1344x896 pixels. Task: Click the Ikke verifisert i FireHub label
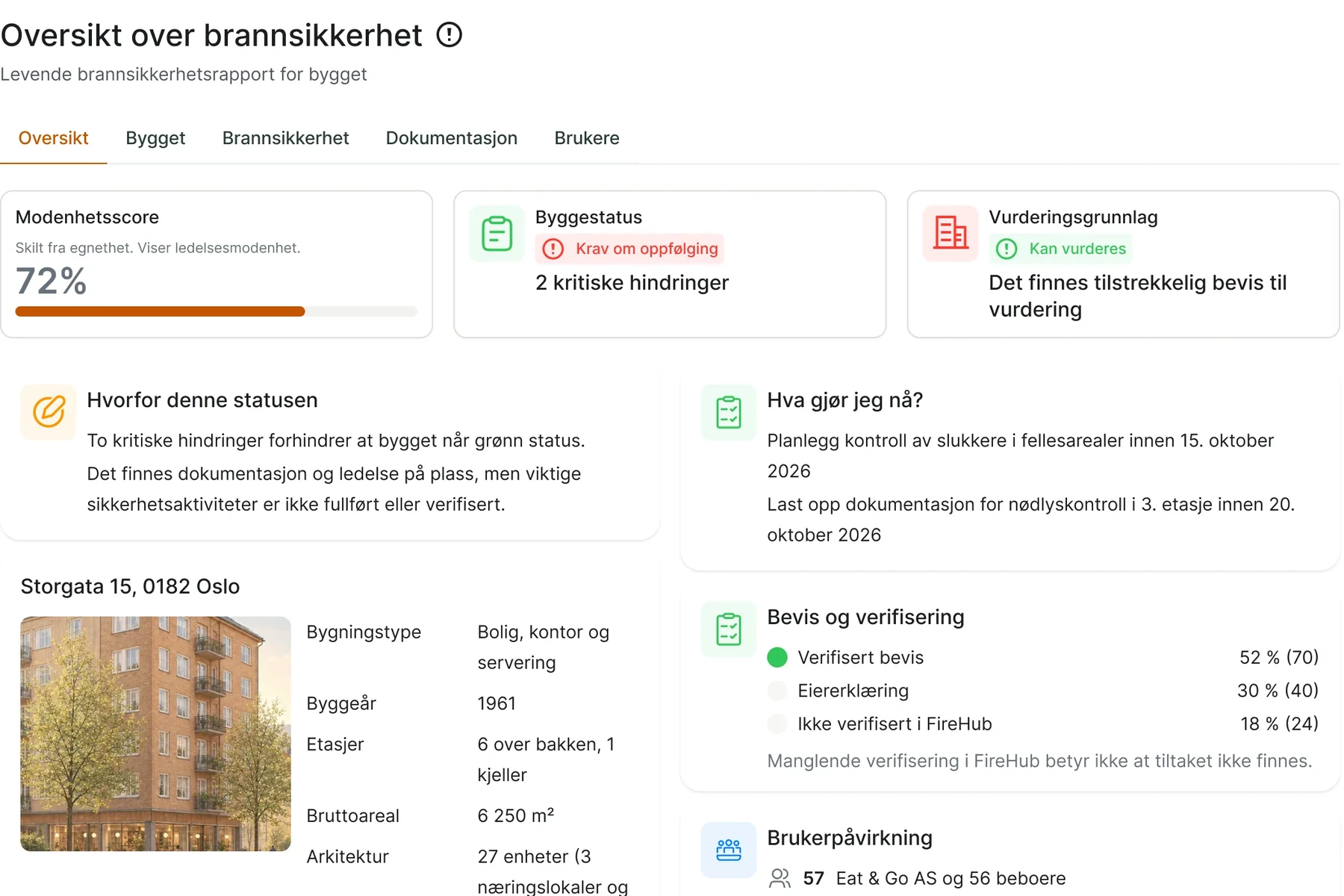tap(895, 724)
